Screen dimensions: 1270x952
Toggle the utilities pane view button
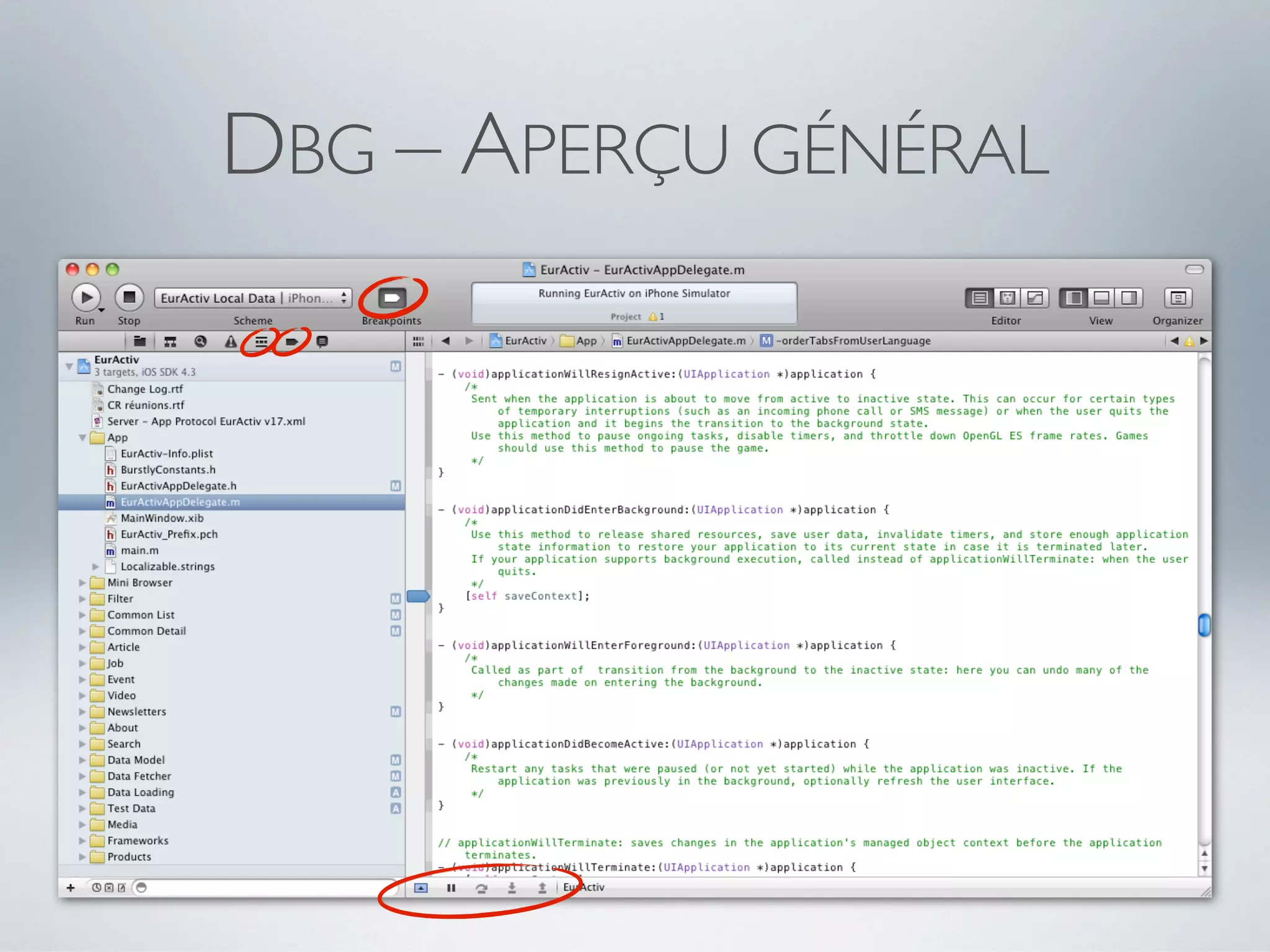coord(1129,298)
